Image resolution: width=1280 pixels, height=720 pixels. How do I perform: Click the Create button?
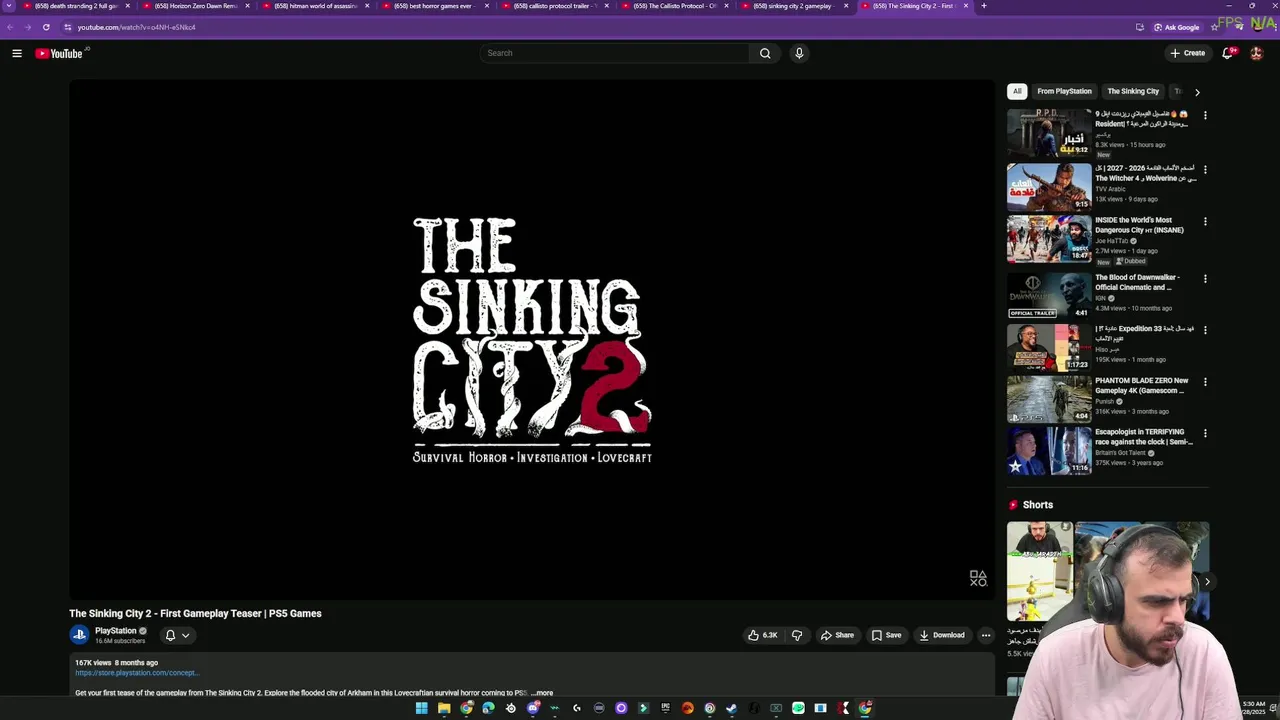pos(1189,53)
